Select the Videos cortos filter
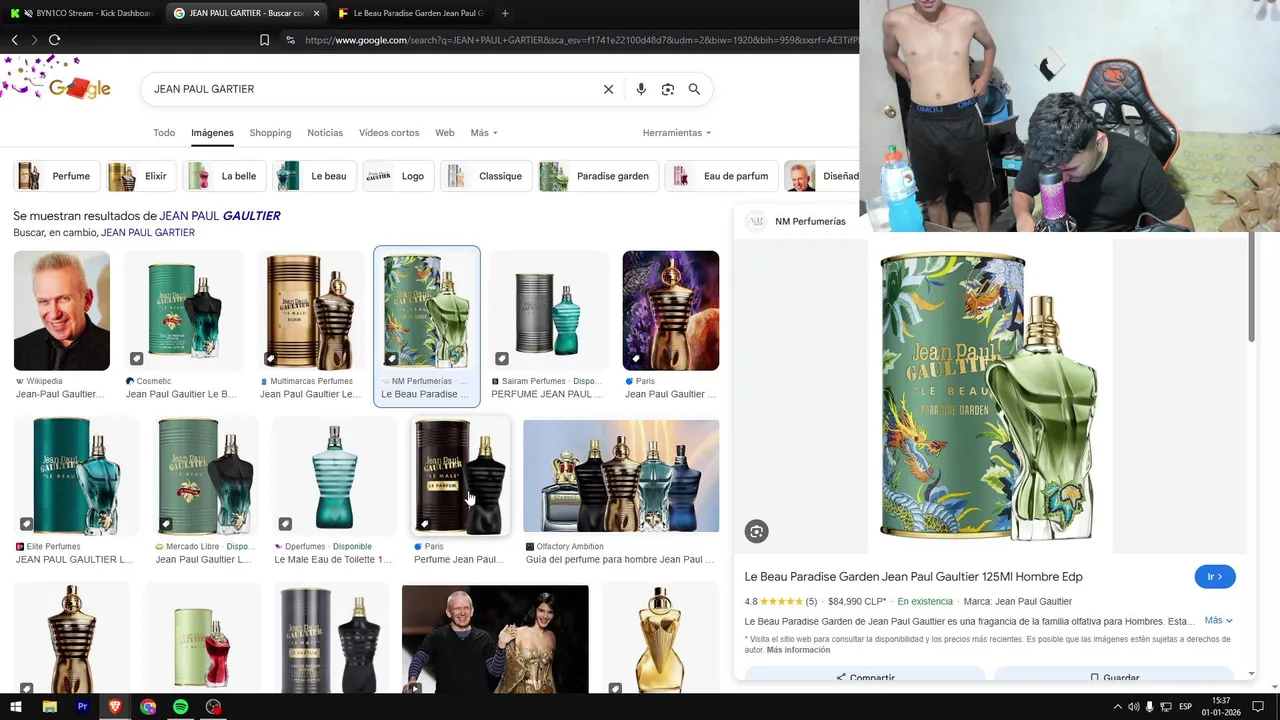The image size is (1280, 720). pyautogui.click(x=389, y=133)
